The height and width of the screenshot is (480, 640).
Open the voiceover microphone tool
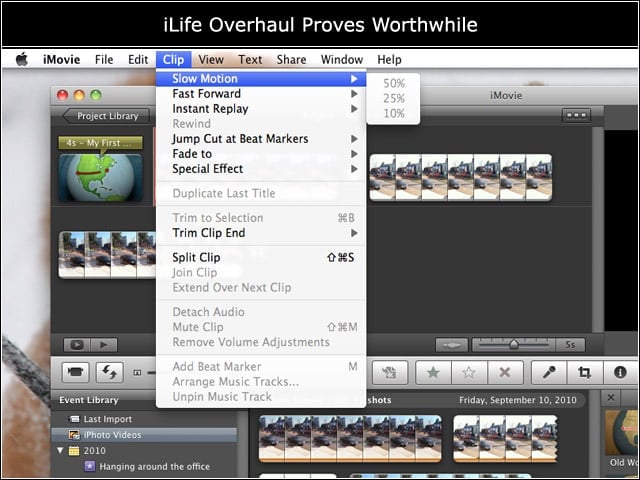click(549, 372)
